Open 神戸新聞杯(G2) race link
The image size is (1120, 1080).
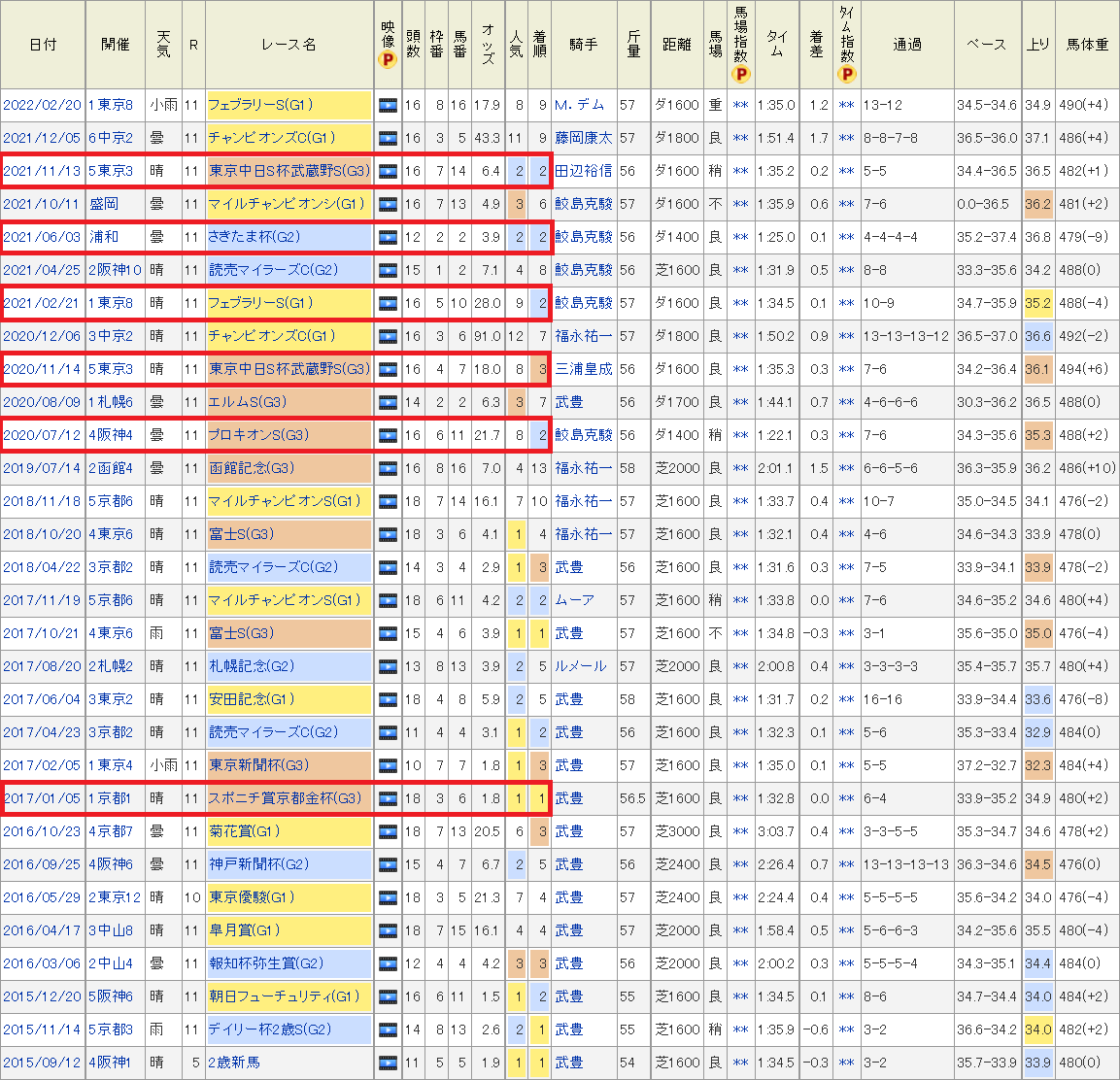click(x=258, y=863)
